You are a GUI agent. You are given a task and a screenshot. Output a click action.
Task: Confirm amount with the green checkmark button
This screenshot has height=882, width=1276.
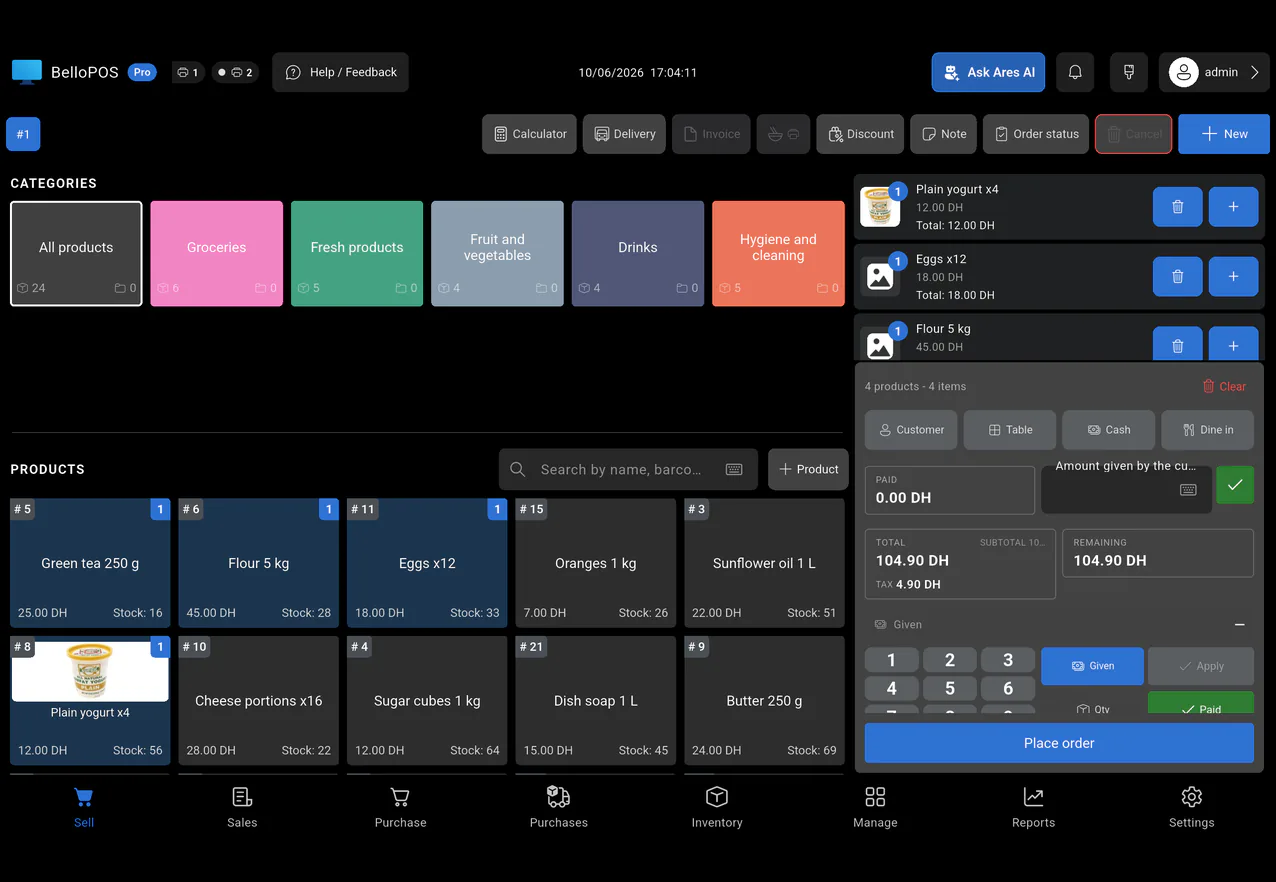(1235, 485)
